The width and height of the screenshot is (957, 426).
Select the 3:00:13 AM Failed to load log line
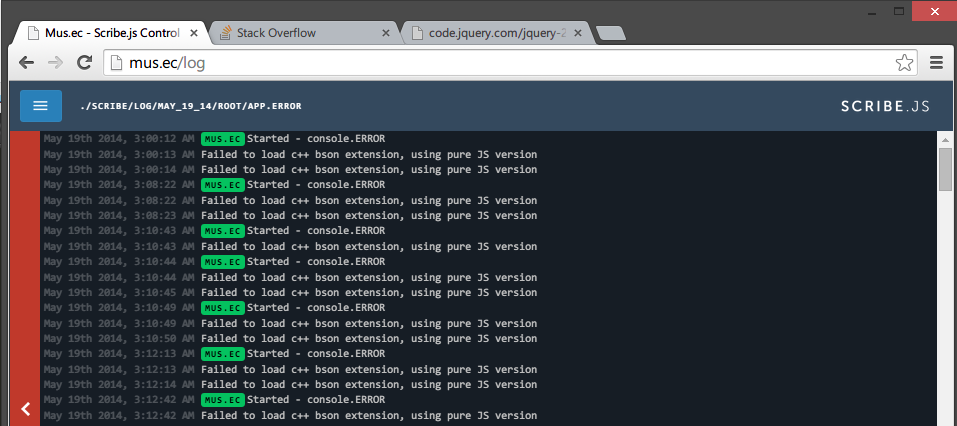point(291,154)
